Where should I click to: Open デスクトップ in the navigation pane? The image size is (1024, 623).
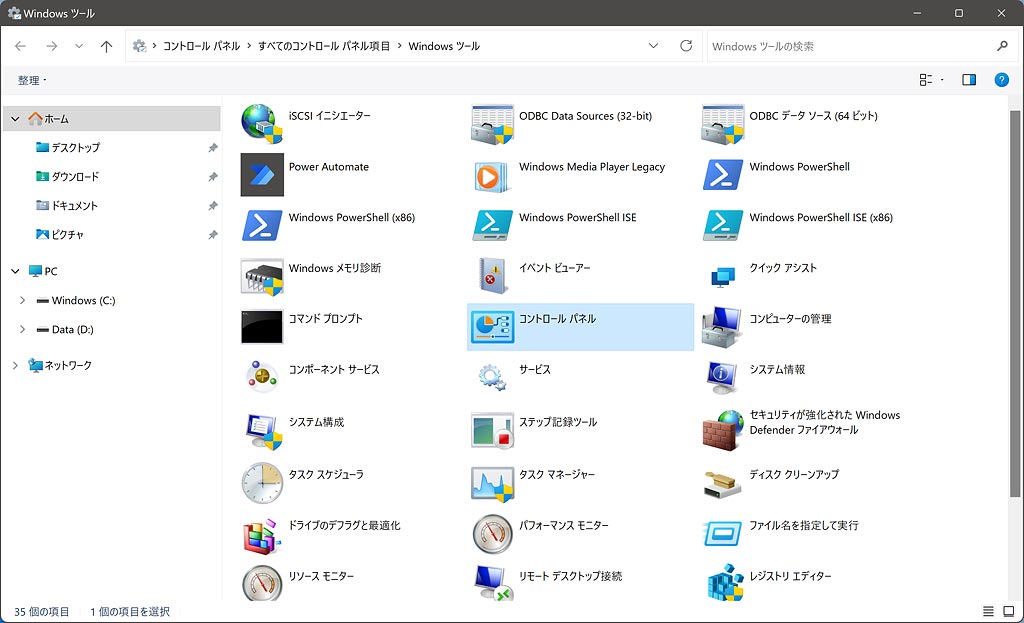click(x=76, y=148)
